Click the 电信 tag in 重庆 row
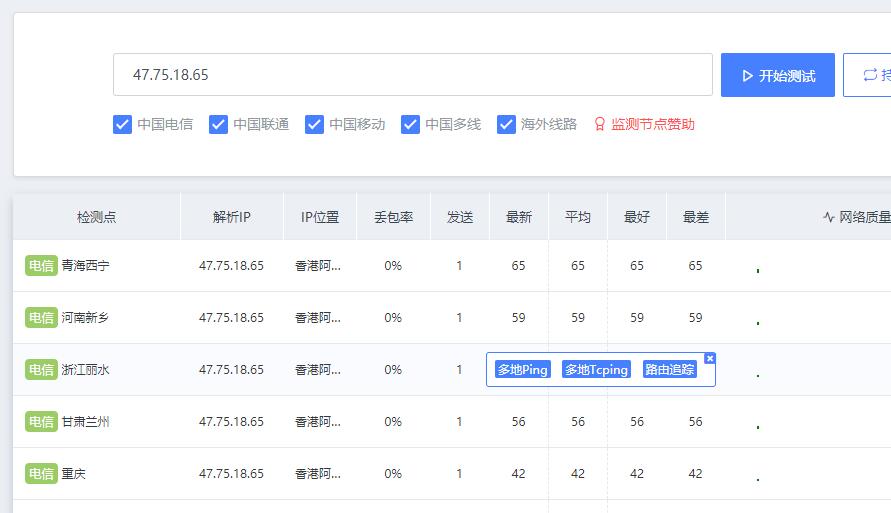Viewport: 891px width, 513px height. [41, 474]
